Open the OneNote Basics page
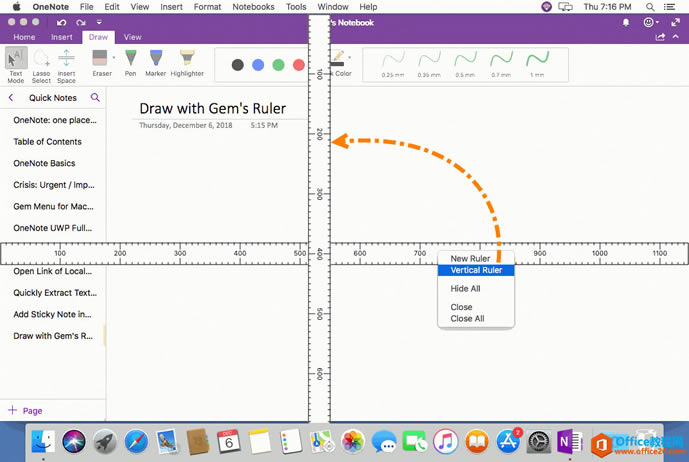The image size is (689, 462). pyautogui.click(x=44, y=163)
